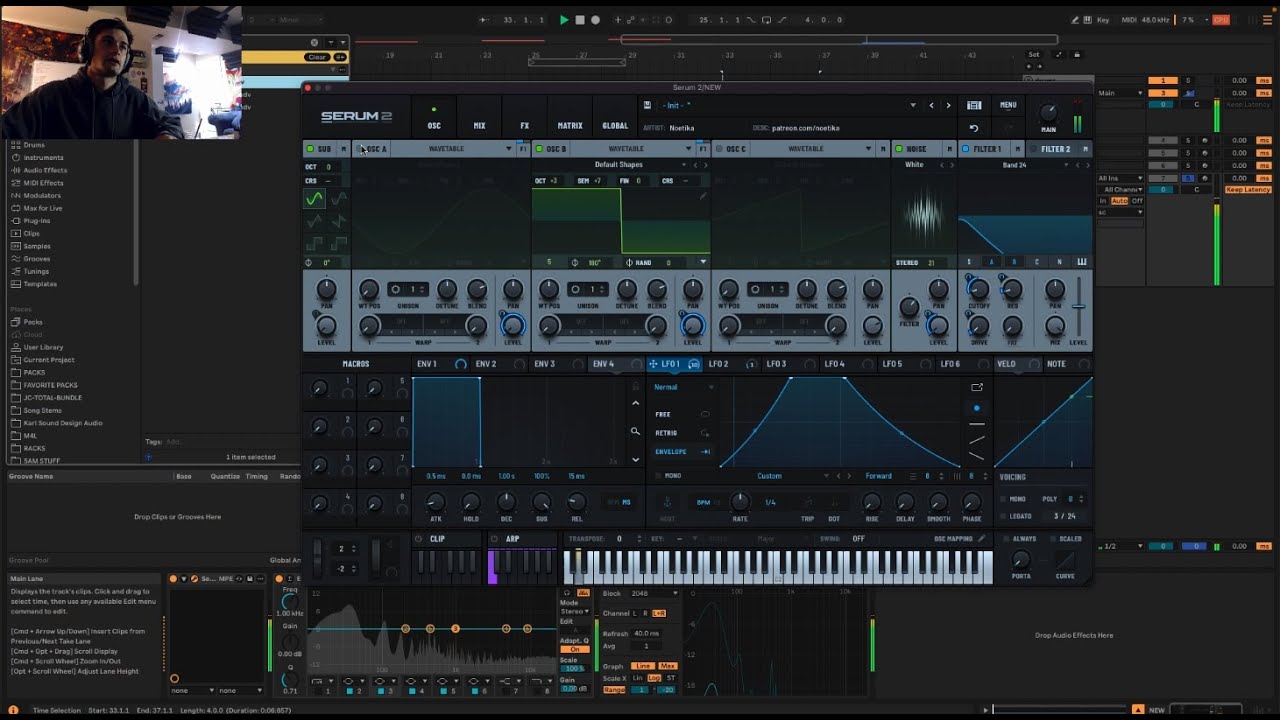Image resolution: width=1280 pixels, height=720 pixels.
Task: Click the pencil edit icon on OSC B wavetable
Action: coord(702,196)
